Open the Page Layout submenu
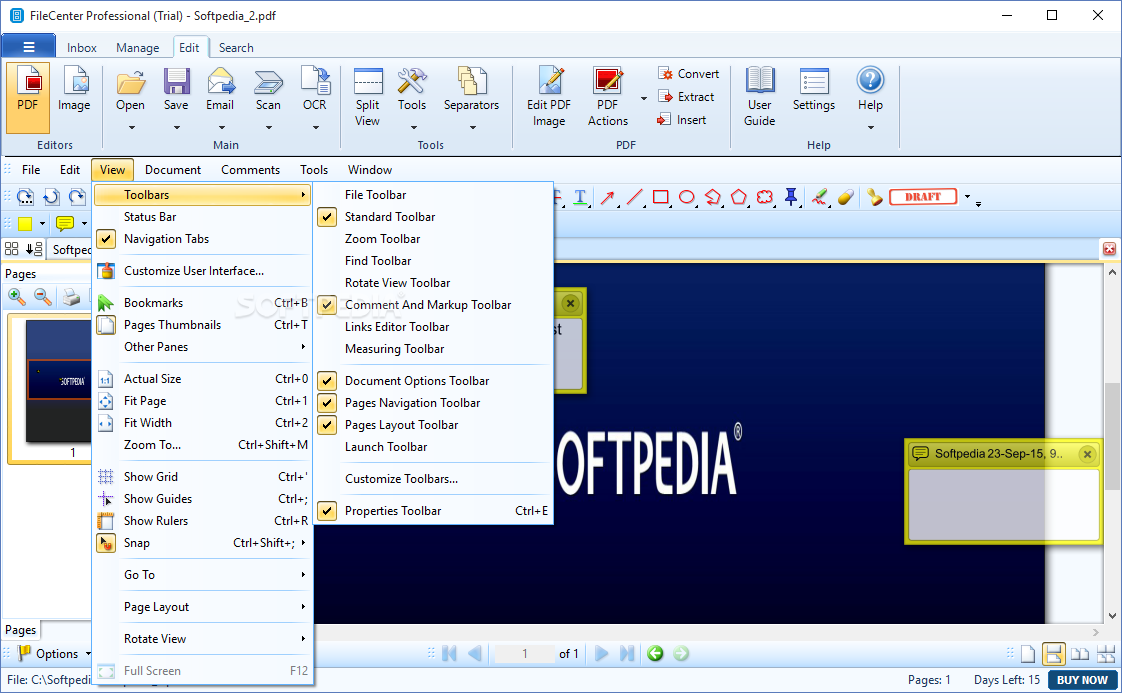Viewport: 1122px width, 693px height. (x=203, y=607)
